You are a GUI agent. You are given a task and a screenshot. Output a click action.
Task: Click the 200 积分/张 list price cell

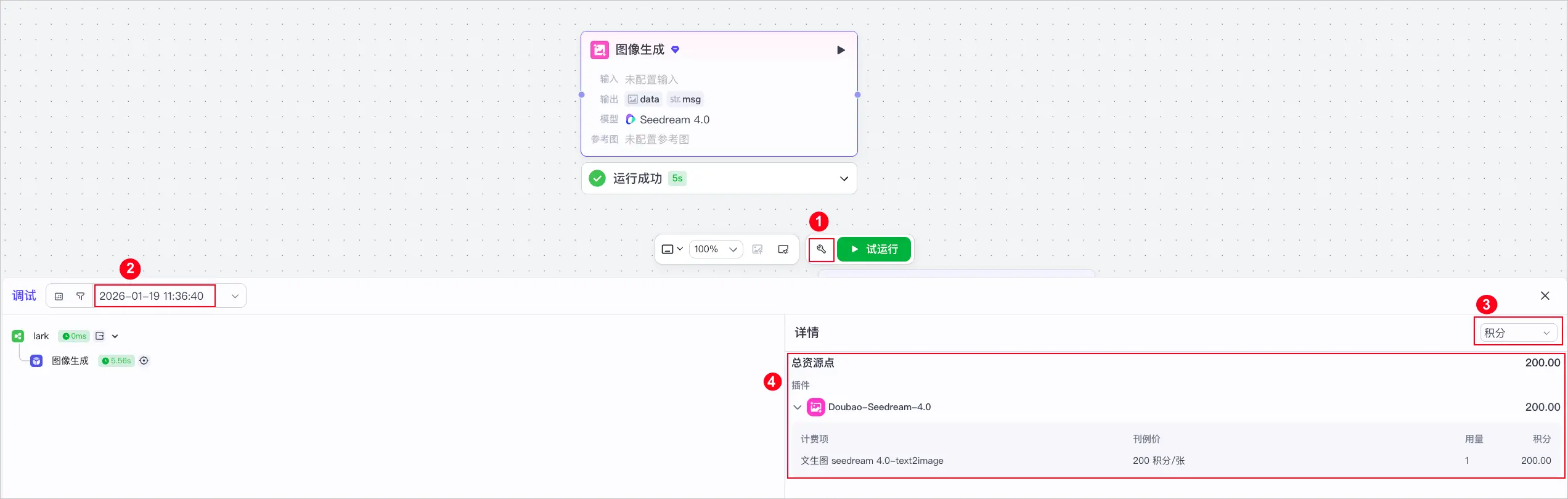tap(1159, 461)
